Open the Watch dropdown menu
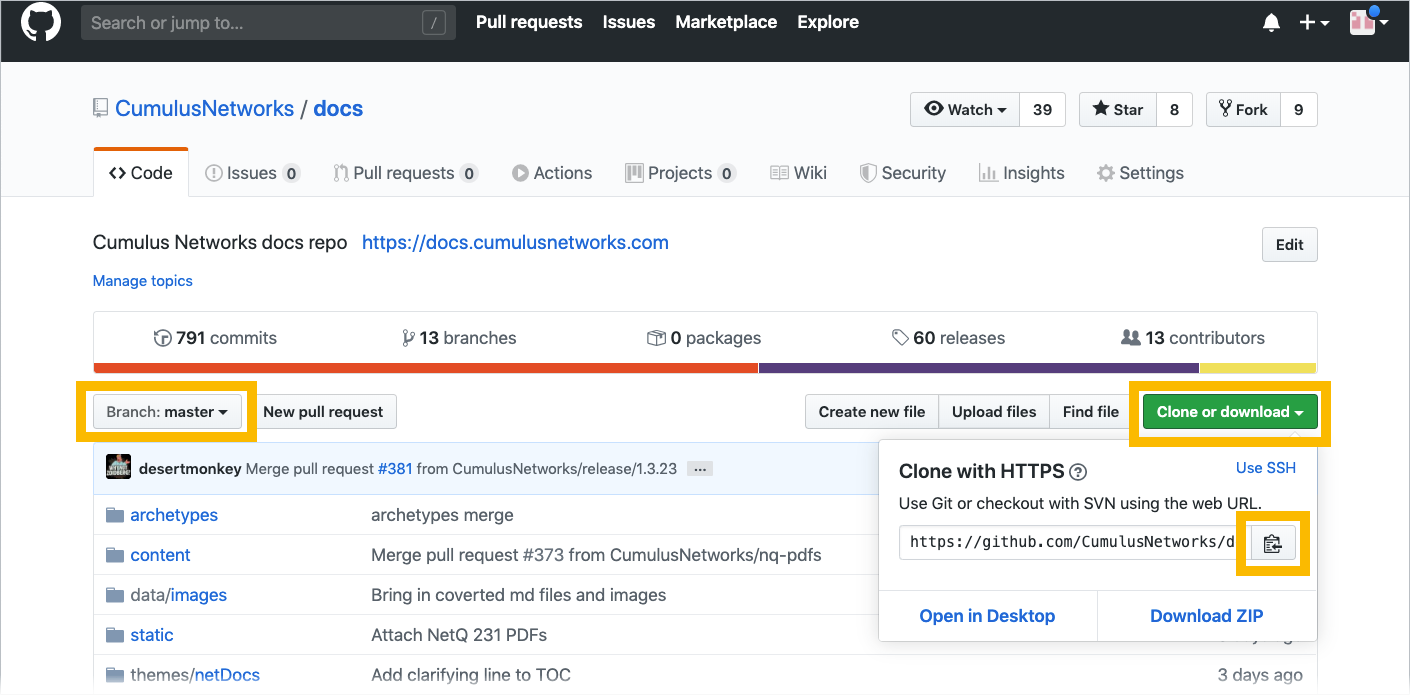1410x695 pixels. 965,110
